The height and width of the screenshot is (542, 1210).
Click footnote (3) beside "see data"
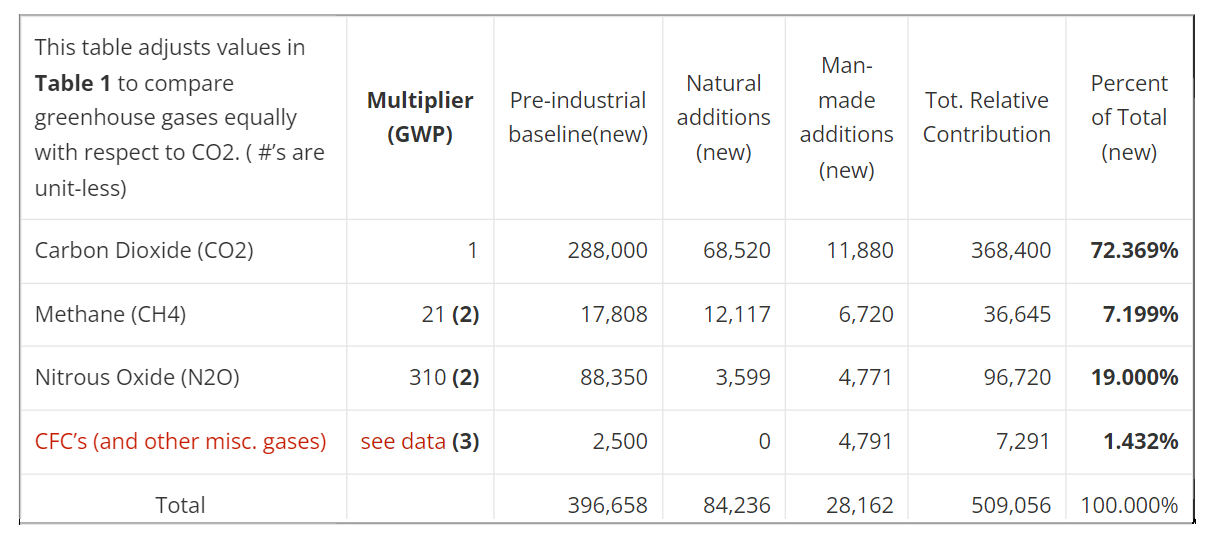[x=465, y=441]
